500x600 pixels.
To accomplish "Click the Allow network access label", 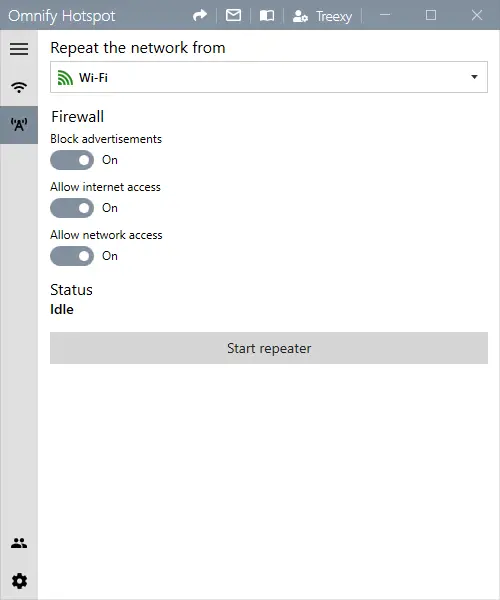I will tap(106, 235).
